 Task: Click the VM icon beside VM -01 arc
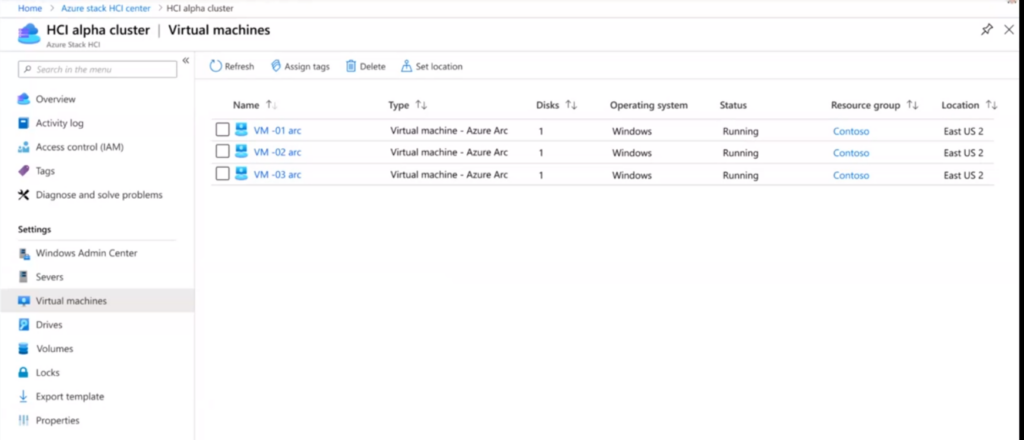click(241, 130)
